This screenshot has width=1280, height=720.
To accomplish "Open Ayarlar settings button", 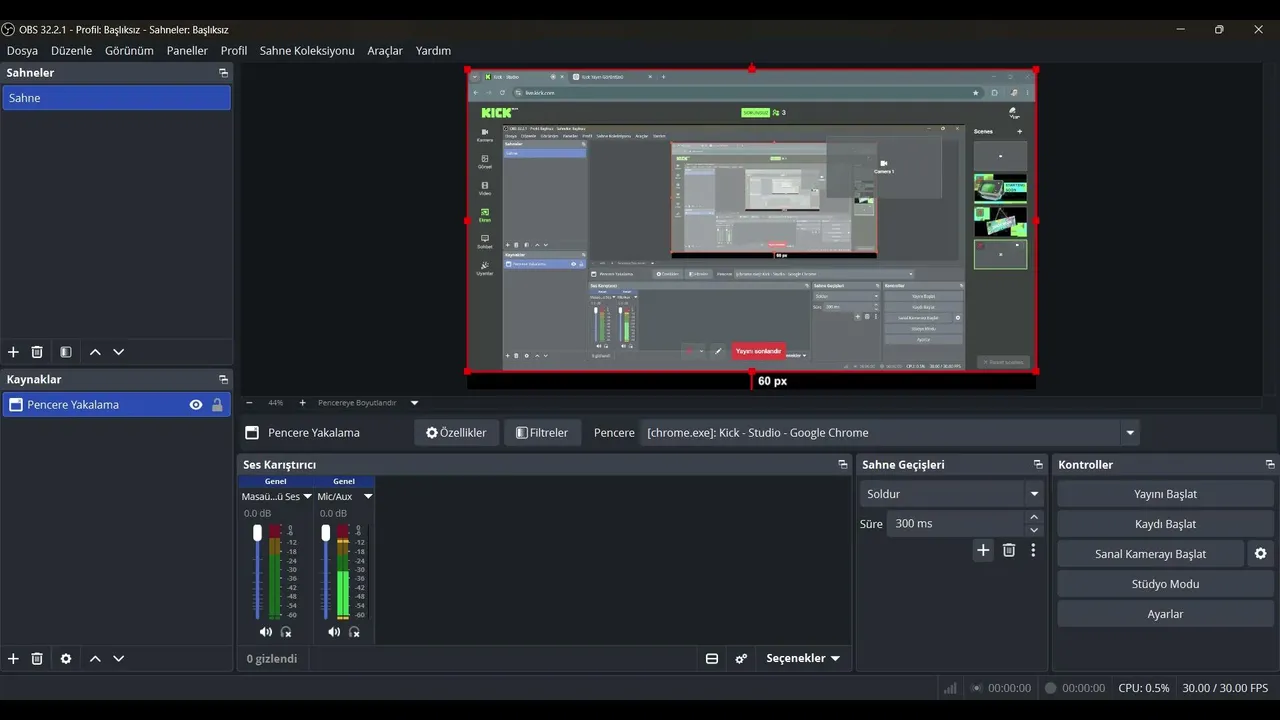I will tap(1165, 614).
